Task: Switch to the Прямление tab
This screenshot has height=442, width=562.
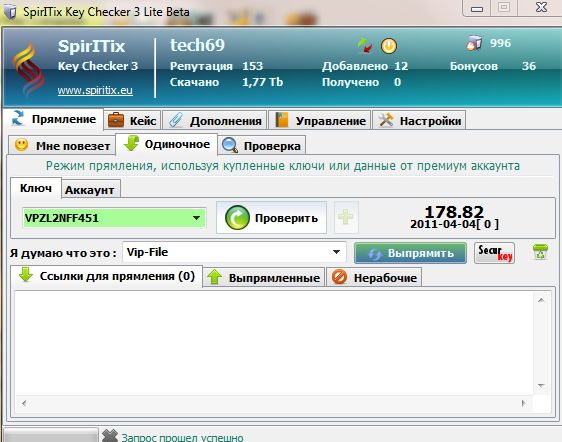Action: (x=54, y=119)
